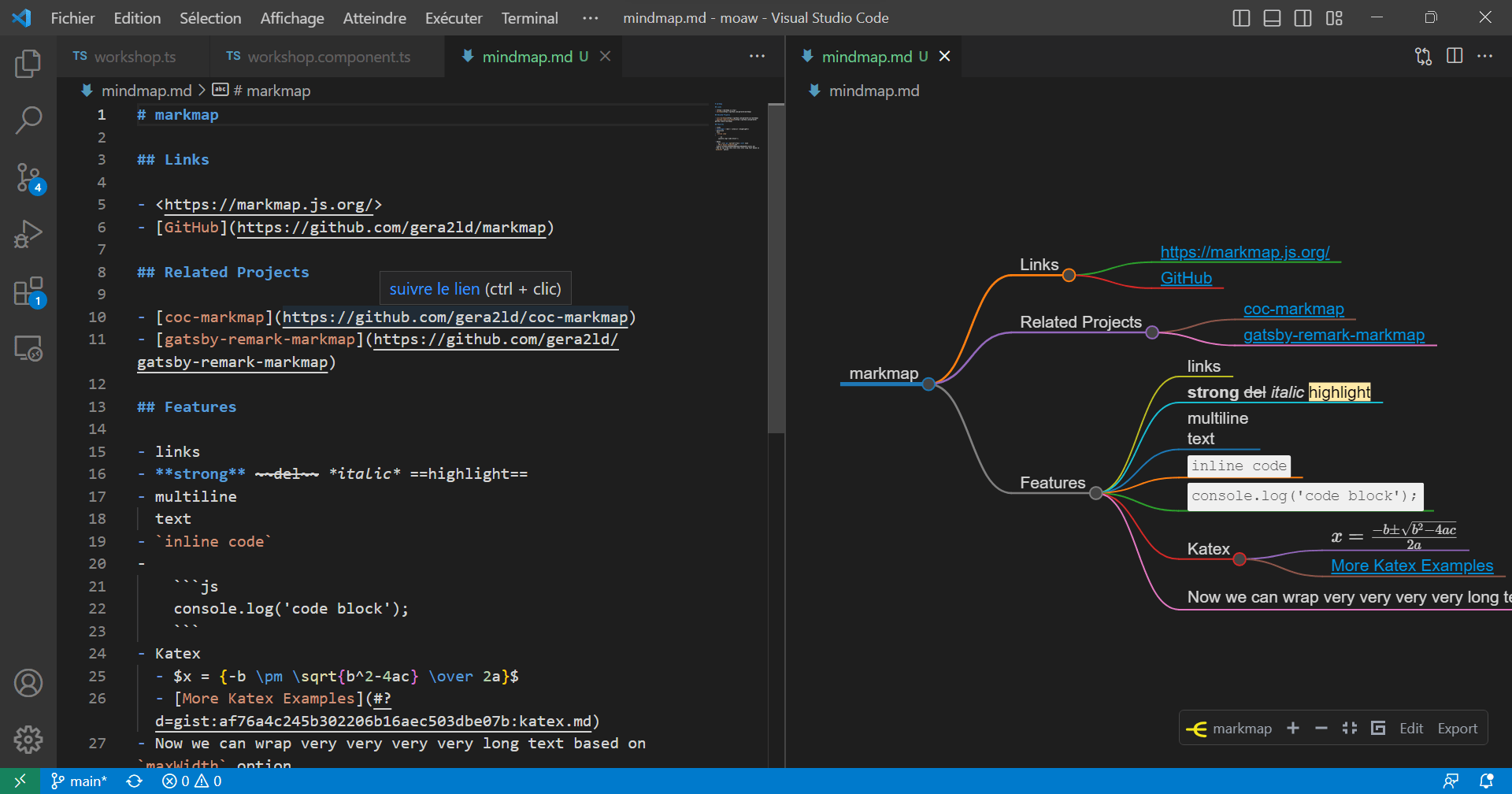Viewport: 1512px width, 794px height.
Task: Close the mindmap.md preview tab
Action: [944, 56]
